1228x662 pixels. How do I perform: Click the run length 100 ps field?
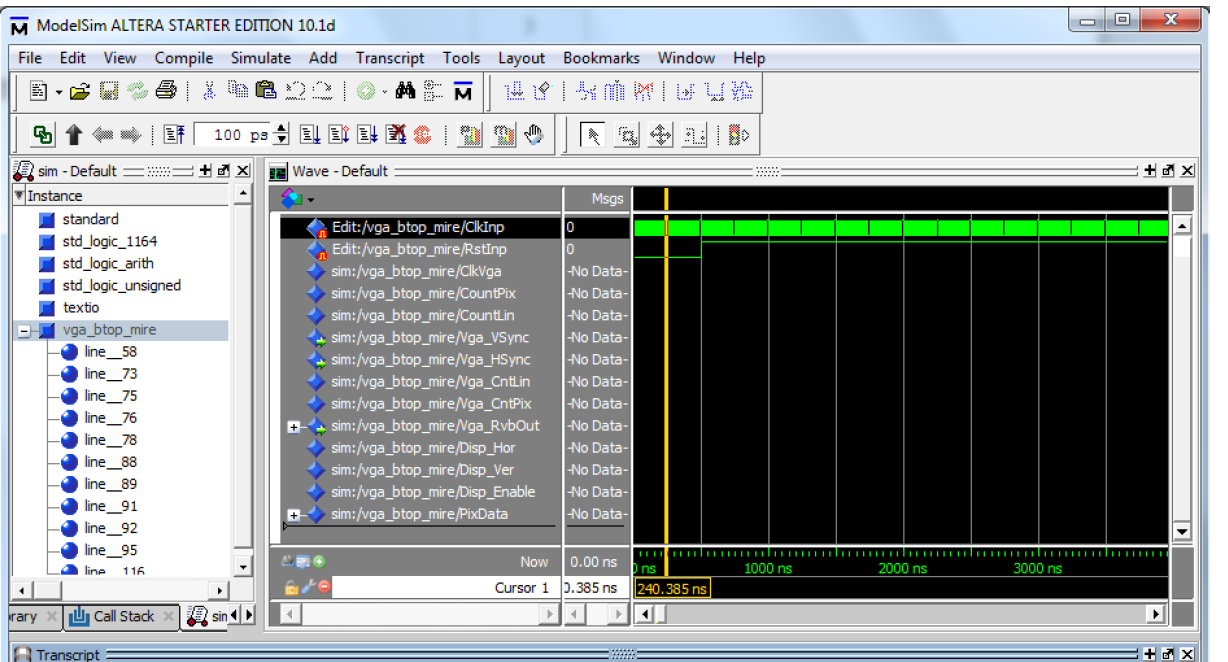click(x=232, y=135)
